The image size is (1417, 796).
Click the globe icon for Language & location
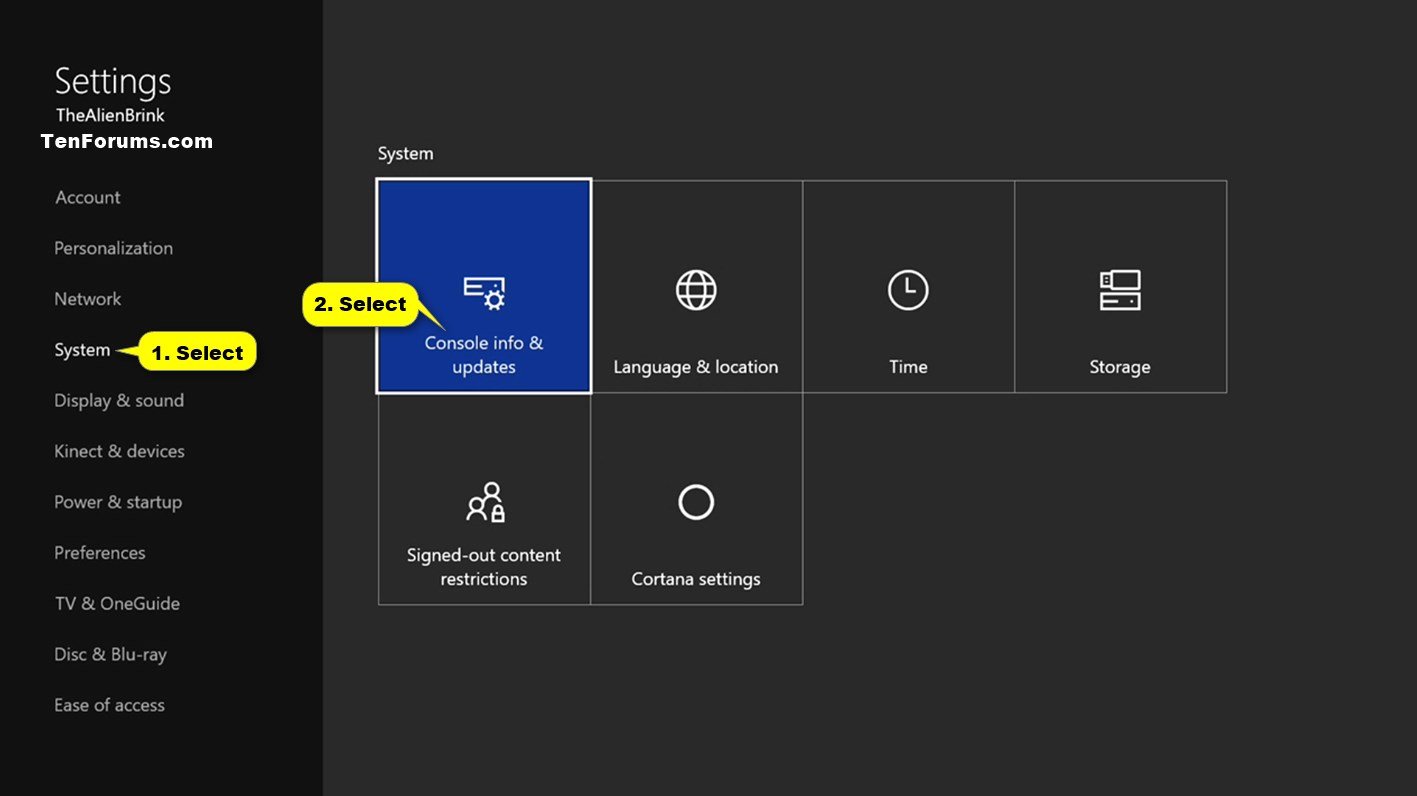(x=696, y=290)
